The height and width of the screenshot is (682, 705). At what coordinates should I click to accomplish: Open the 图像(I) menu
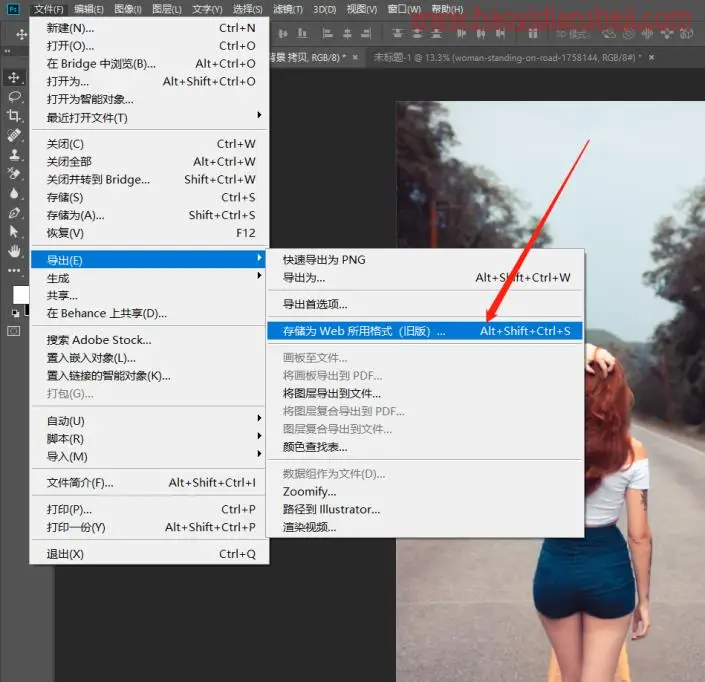(128, 9)
